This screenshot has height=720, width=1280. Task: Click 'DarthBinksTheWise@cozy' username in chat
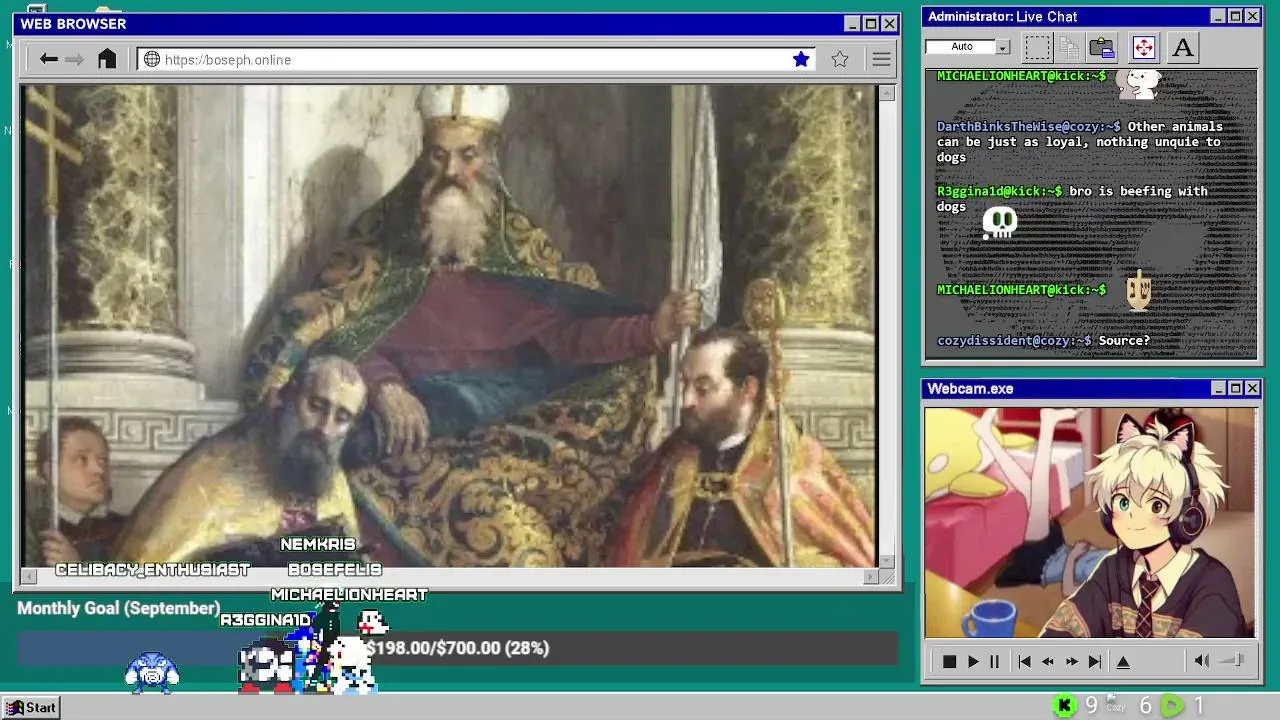1027,127
